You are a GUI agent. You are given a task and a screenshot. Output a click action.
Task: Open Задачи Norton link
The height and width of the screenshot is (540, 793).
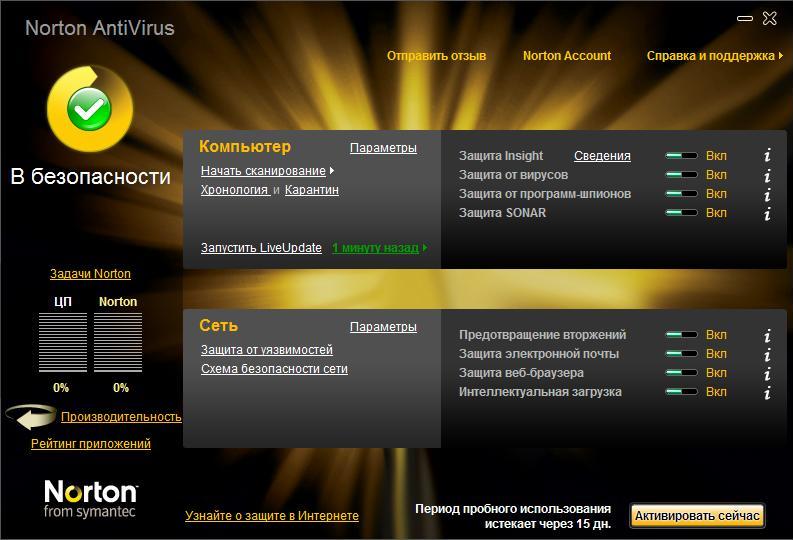pos(90,274)
